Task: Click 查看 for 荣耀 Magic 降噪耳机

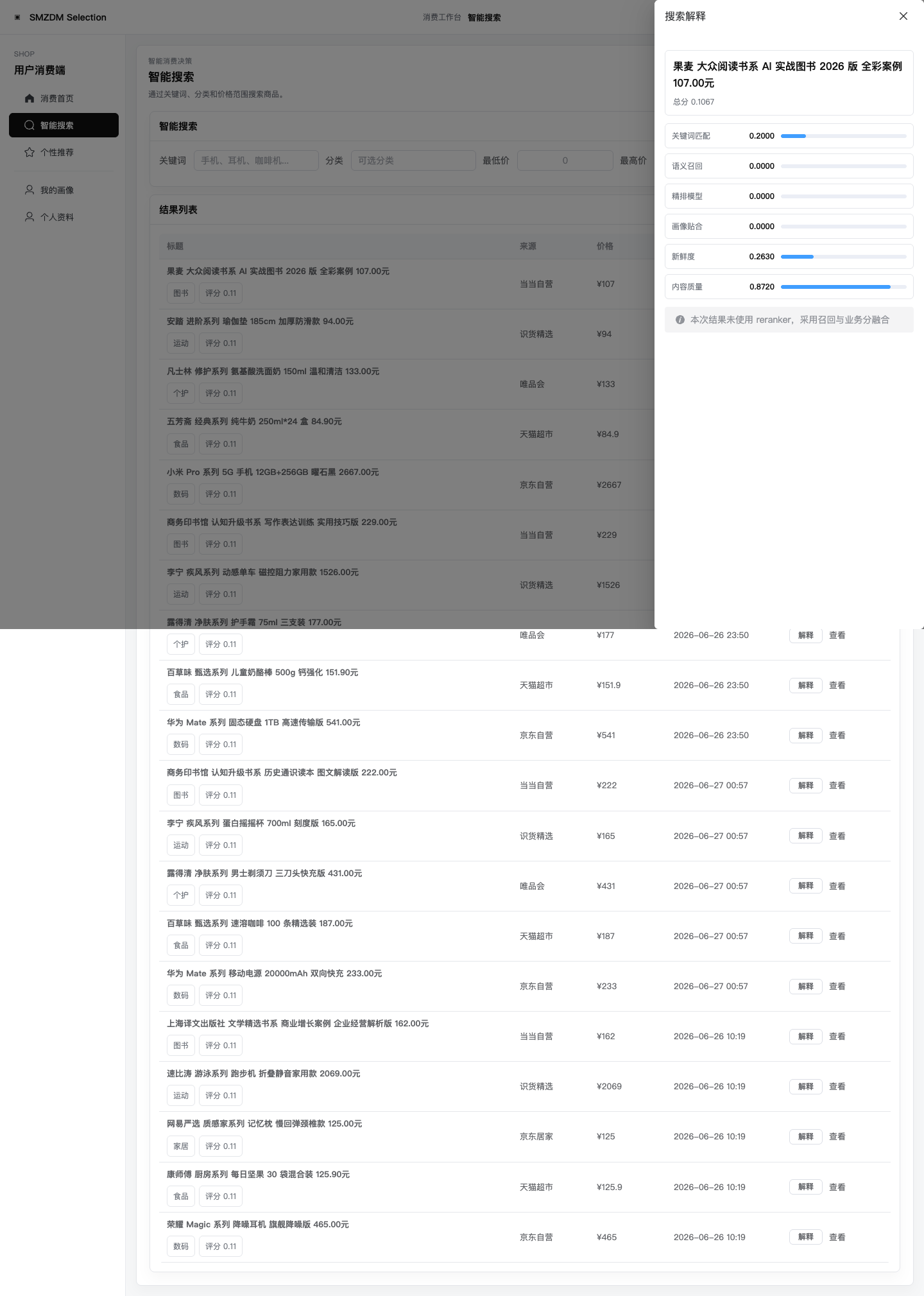Action: click(x=837, y=1237)
